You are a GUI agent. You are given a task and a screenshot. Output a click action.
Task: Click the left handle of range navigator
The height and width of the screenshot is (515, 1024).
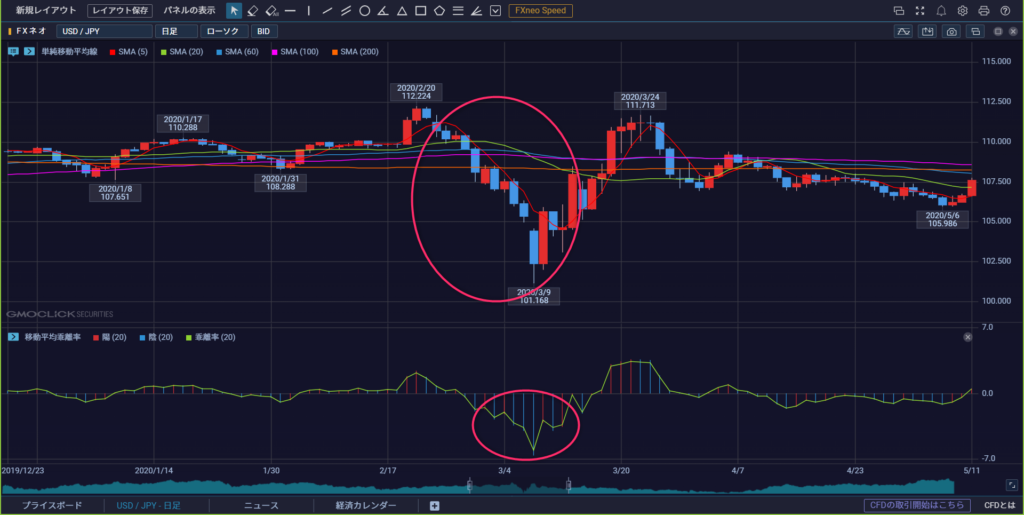tap(469, 485)
